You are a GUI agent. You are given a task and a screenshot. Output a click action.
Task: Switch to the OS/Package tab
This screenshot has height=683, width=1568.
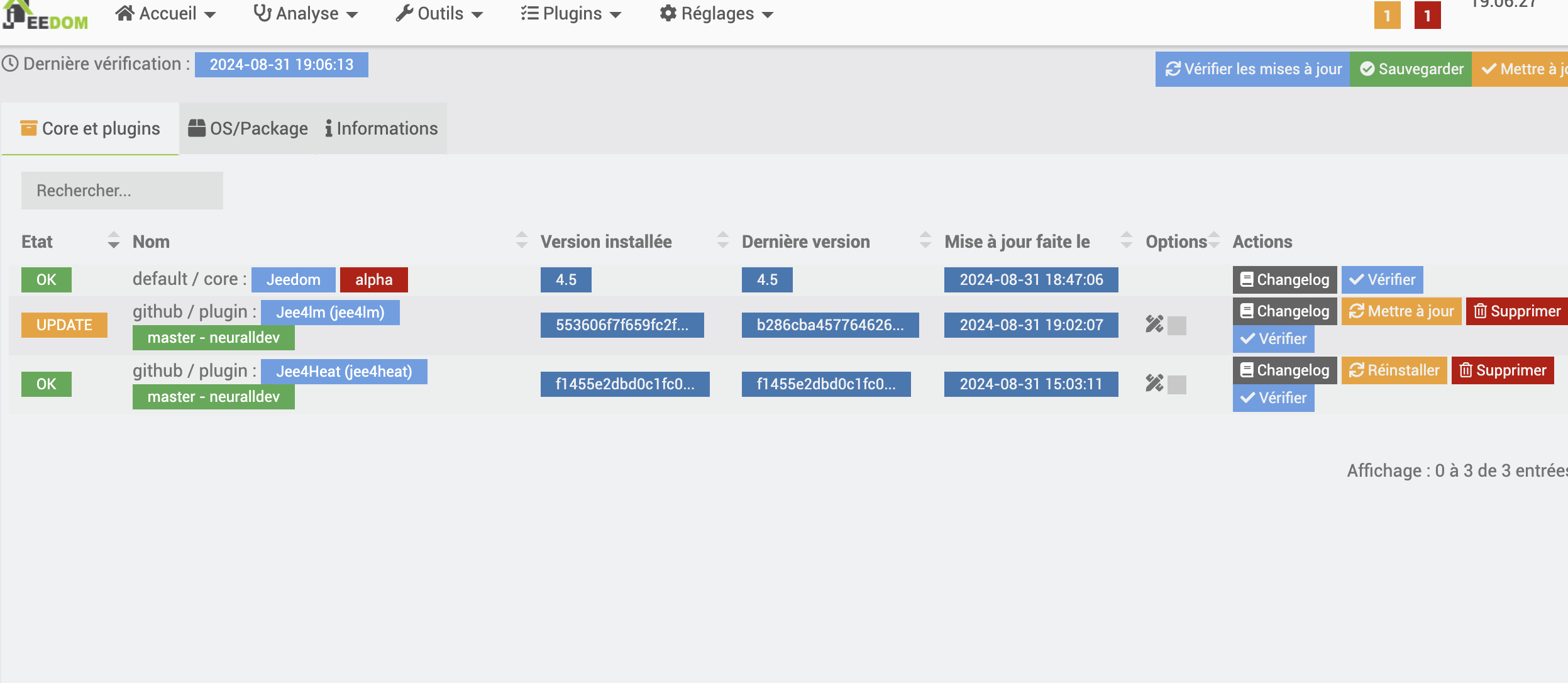248,128
